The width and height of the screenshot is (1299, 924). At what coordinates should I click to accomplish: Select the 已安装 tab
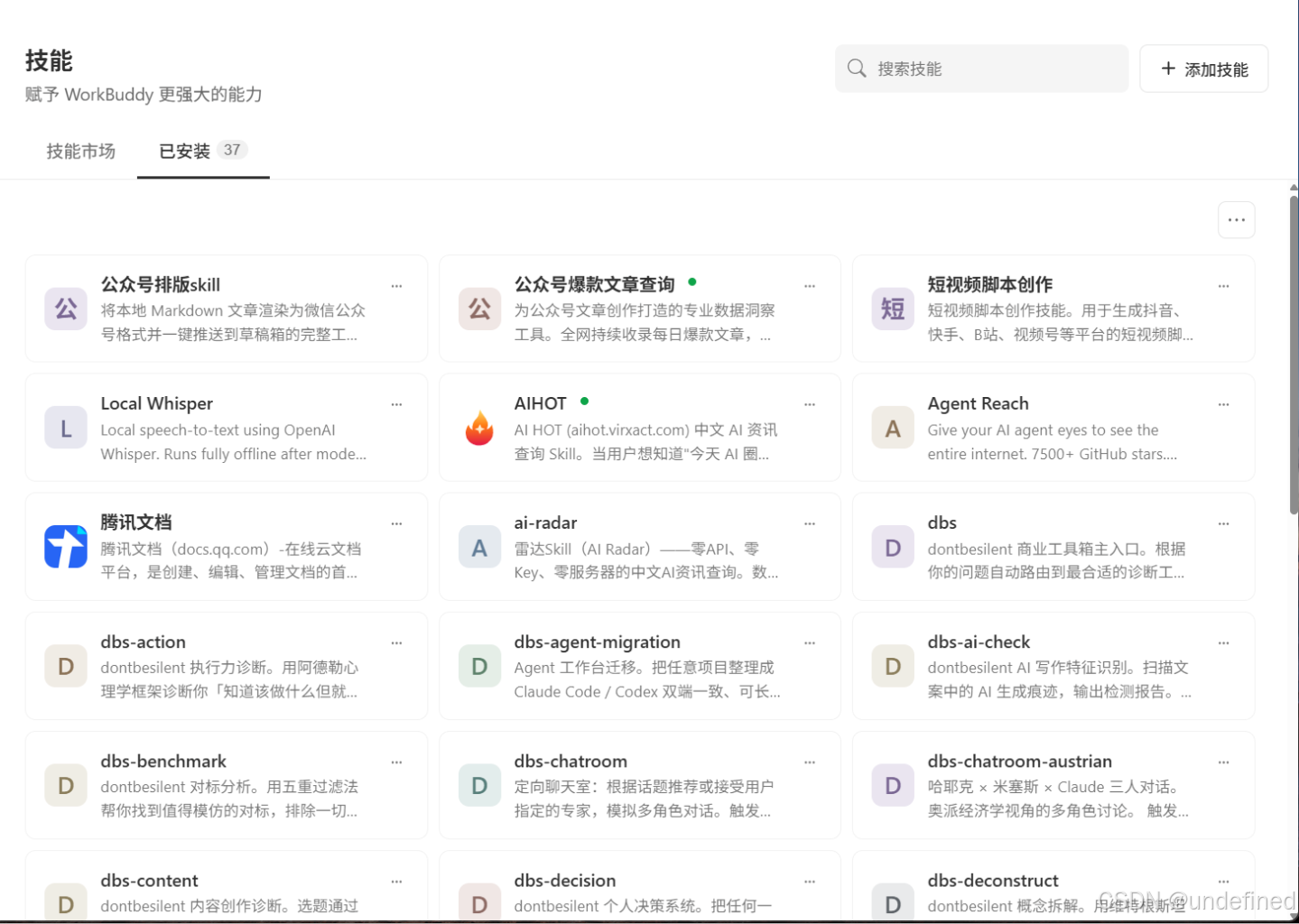[203, 151]
